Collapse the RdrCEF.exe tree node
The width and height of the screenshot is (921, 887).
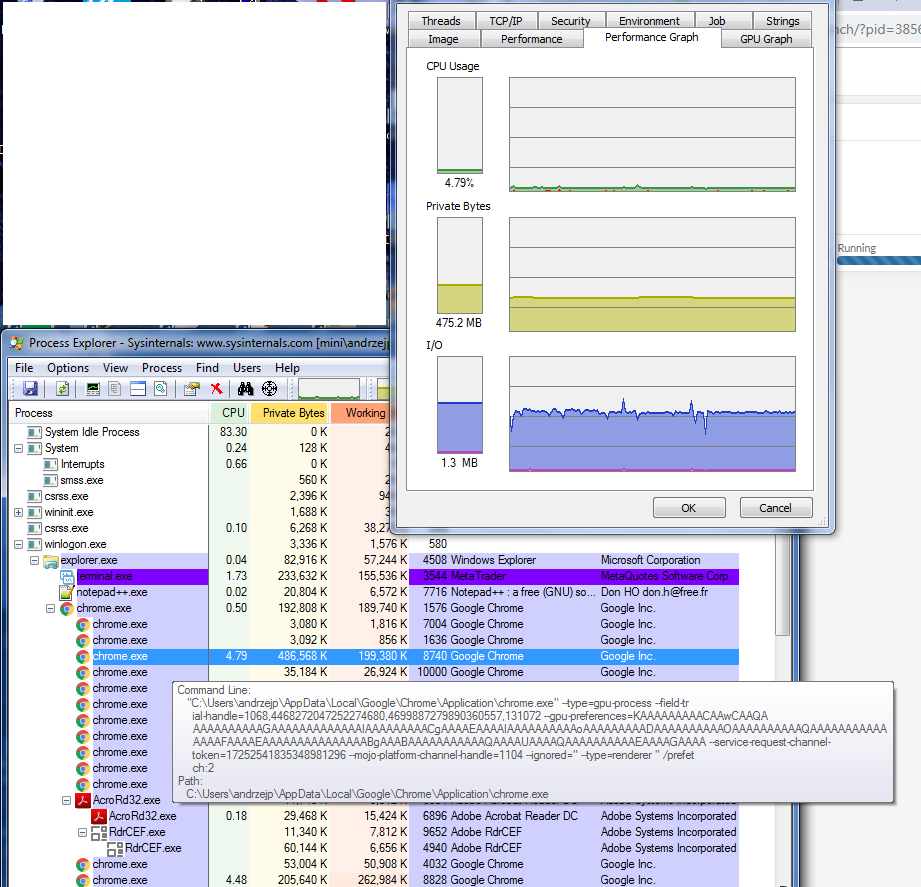(x=83, y=832)
